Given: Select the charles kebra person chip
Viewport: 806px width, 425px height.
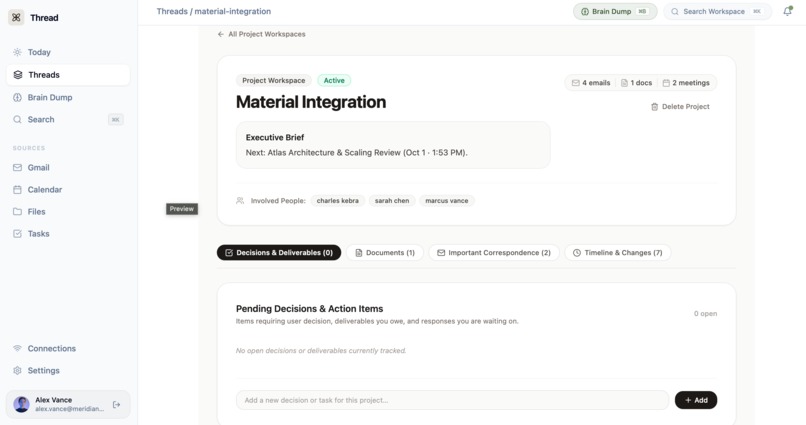Looking at the screenshot, I should coord(338,200).
